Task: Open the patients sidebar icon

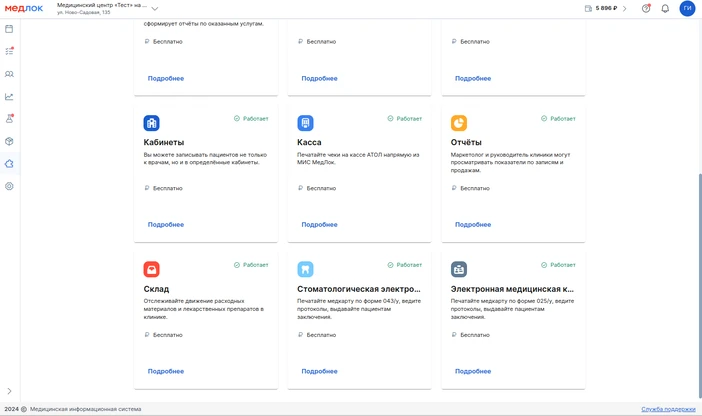Action: tap(9, 74)
